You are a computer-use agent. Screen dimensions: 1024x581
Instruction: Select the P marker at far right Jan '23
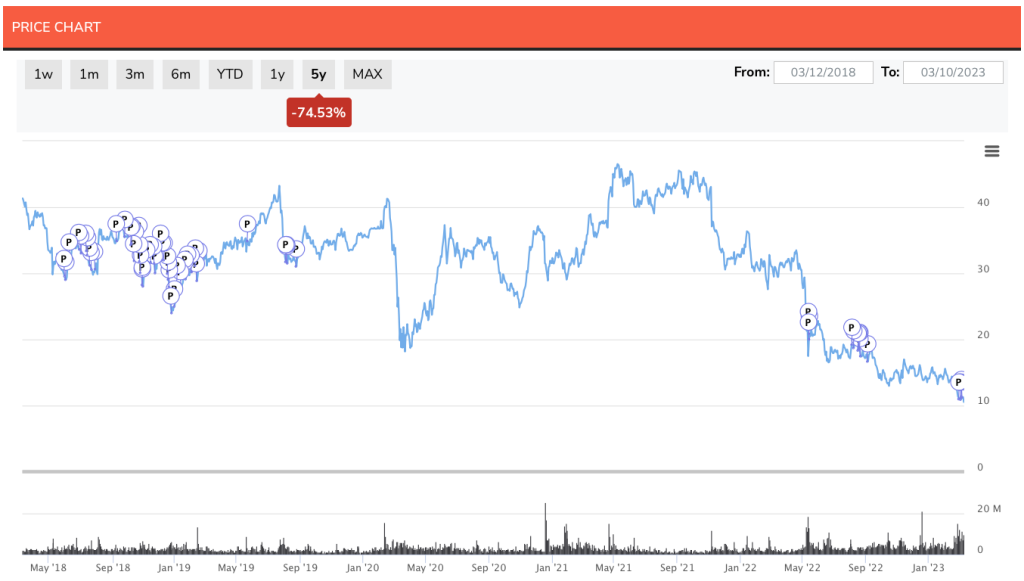point(958,382)
